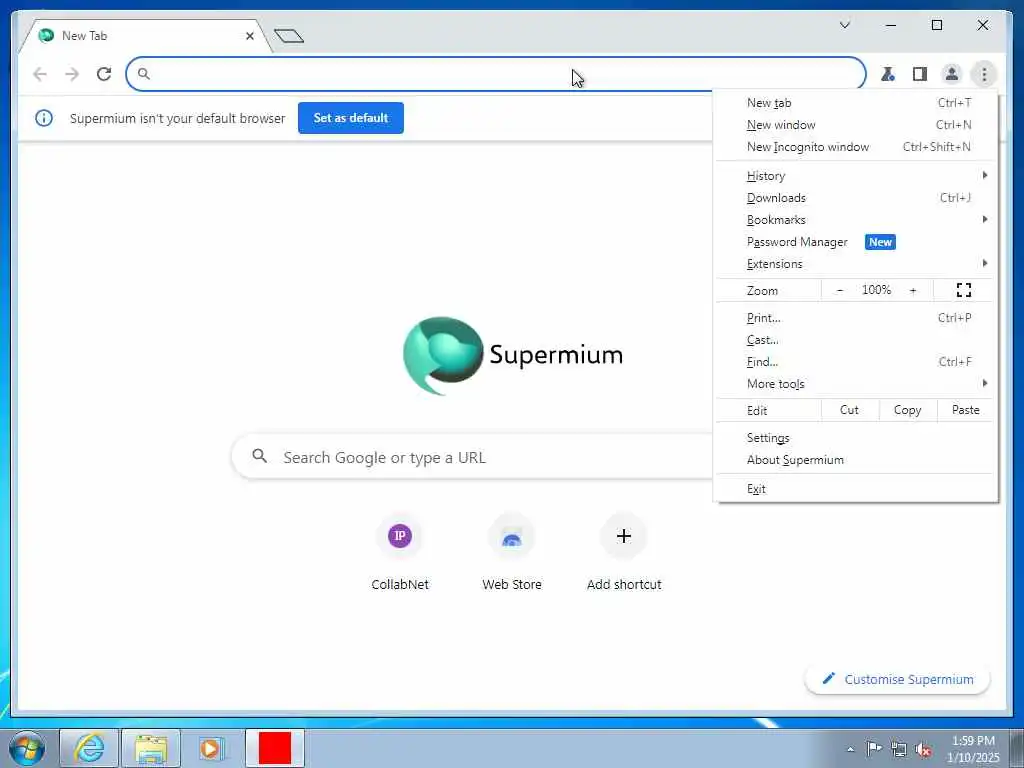Open the Windows Start menu
The height and width of the screenshot is (768, 1024).
coord(27,748)
